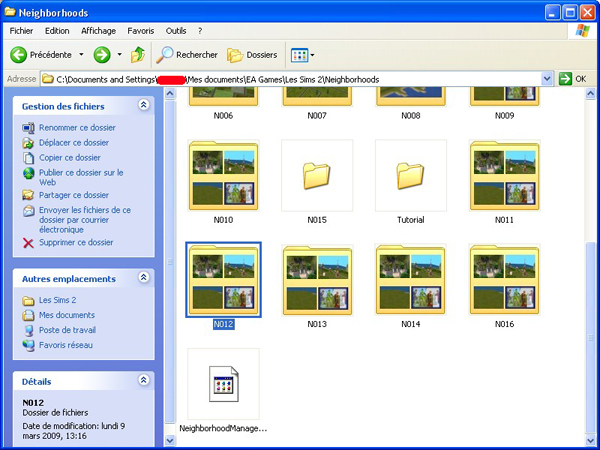
Task: Open the Edition menu
Action: (57, 31)
